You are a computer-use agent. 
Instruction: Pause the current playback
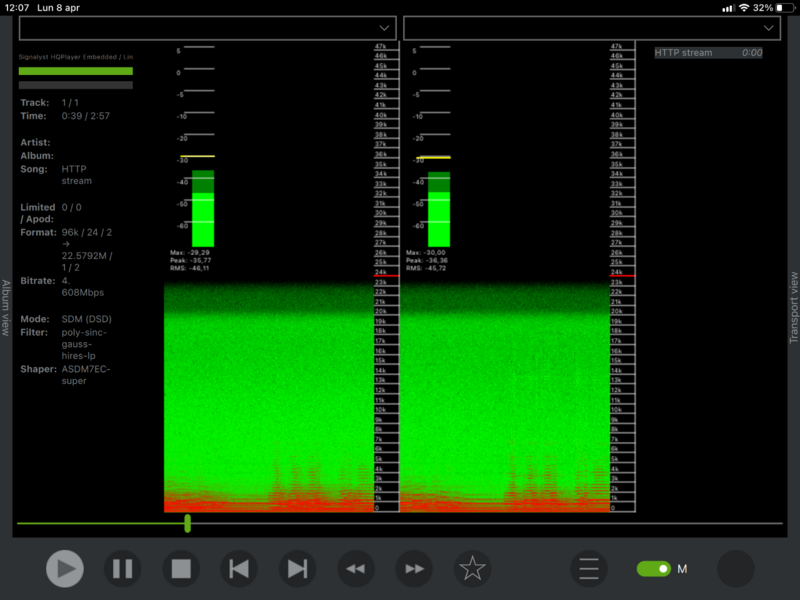(123, 569)
